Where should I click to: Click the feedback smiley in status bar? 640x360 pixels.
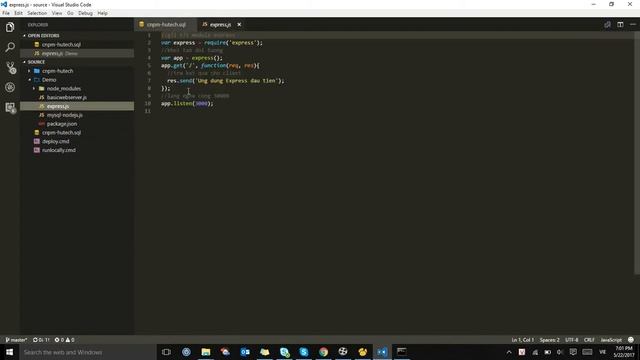pyautogui.click(x=631, y=340)
